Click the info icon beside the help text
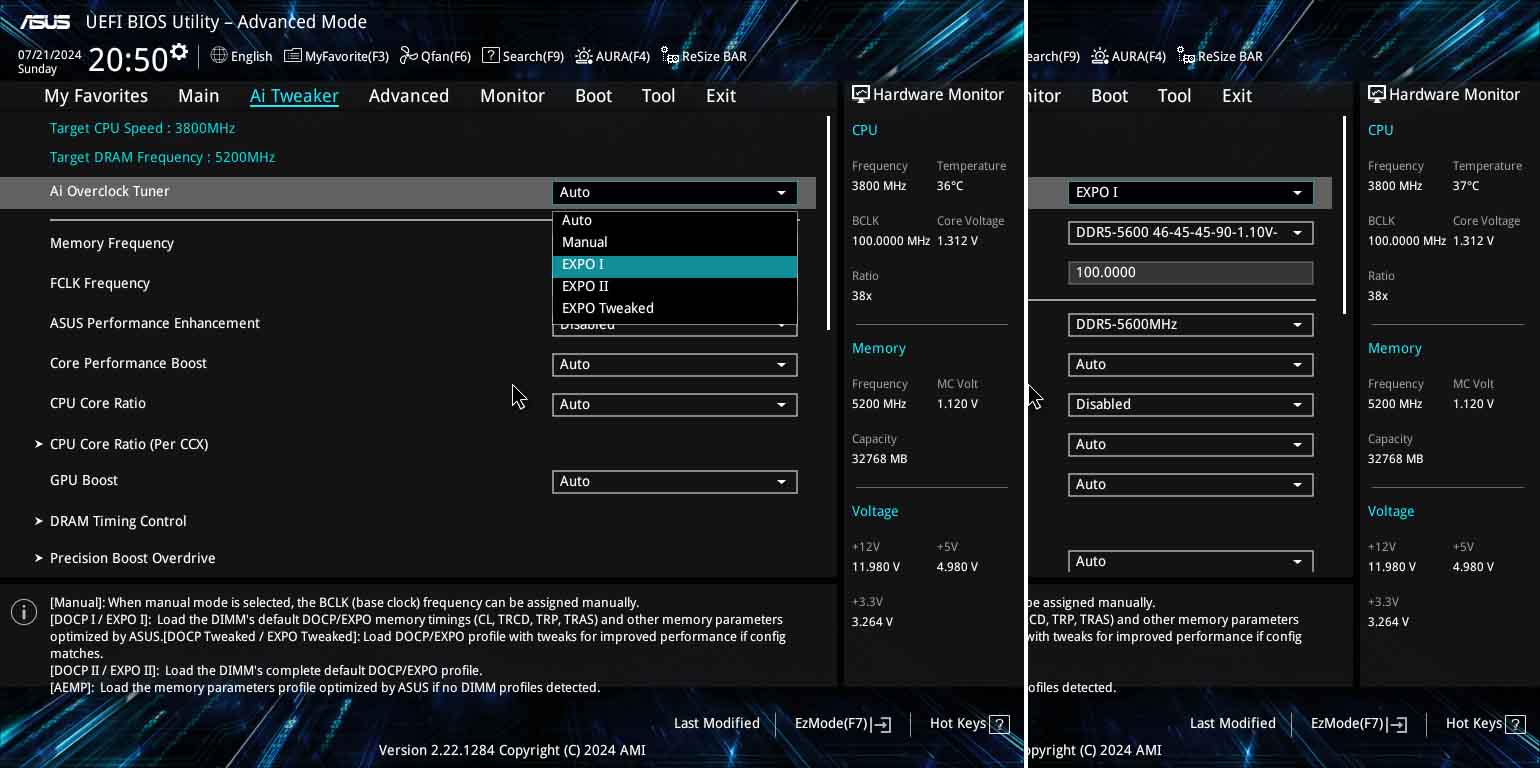The width and height of the screenshot is (1540, 768). pos(24,612)
